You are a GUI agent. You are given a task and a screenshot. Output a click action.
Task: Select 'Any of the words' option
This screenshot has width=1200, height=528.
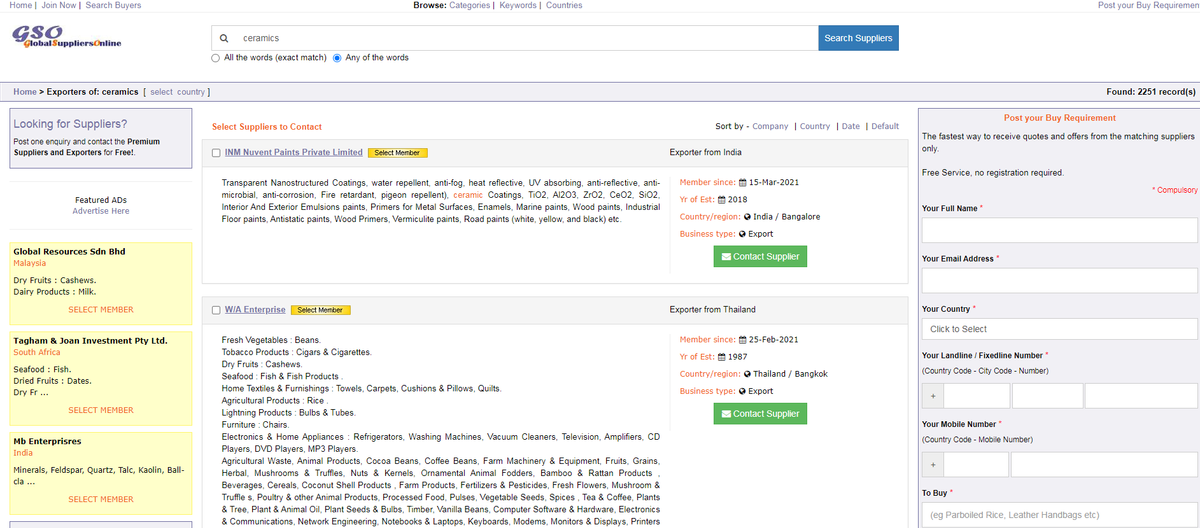click(x=337, y=58)
